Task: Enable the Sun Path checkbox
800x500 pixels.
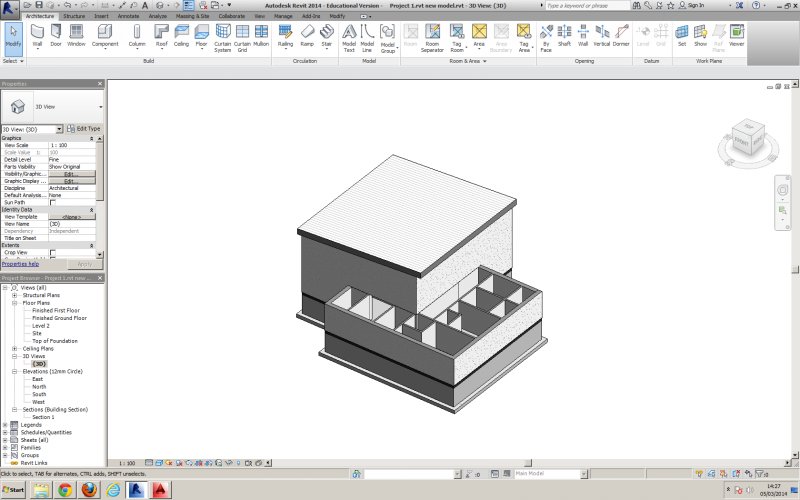Action: click(53, 202)
